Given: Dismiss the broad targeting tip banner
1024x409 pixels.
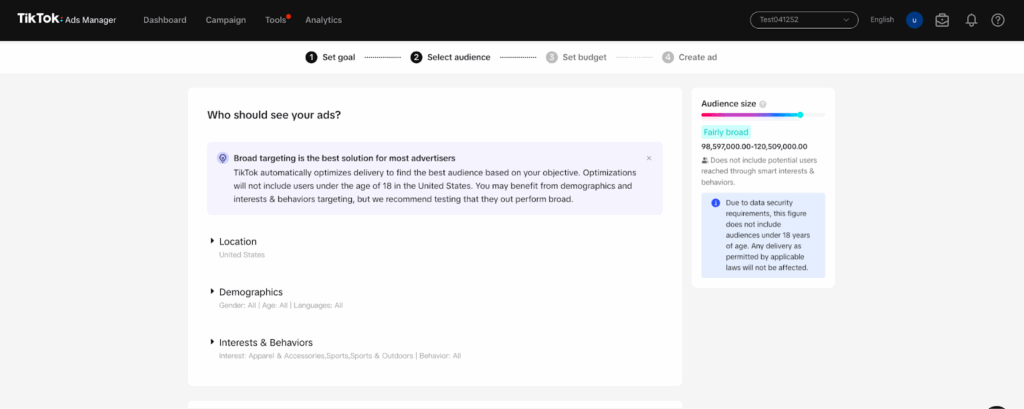Looking at the screenshot, I should [x=648, y=158].
